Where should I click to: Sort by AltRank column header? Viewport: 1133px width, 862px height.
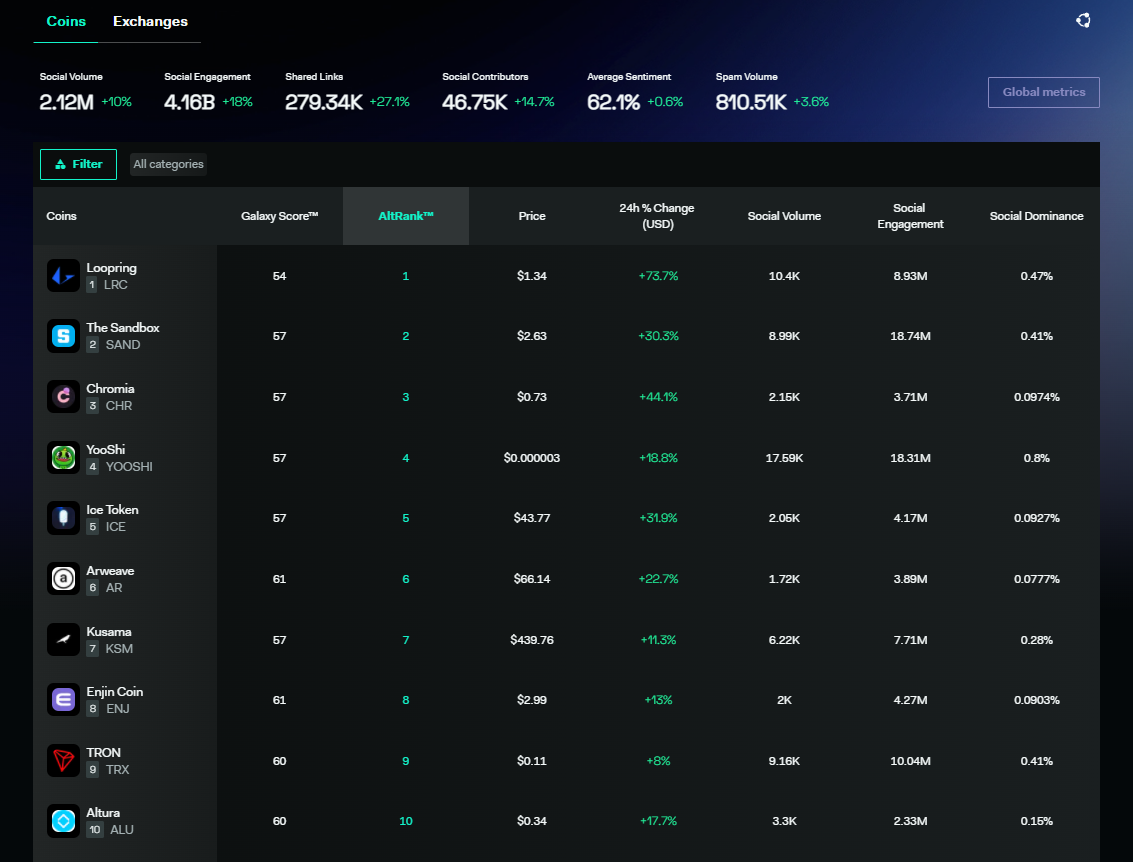tap(405, 216)
